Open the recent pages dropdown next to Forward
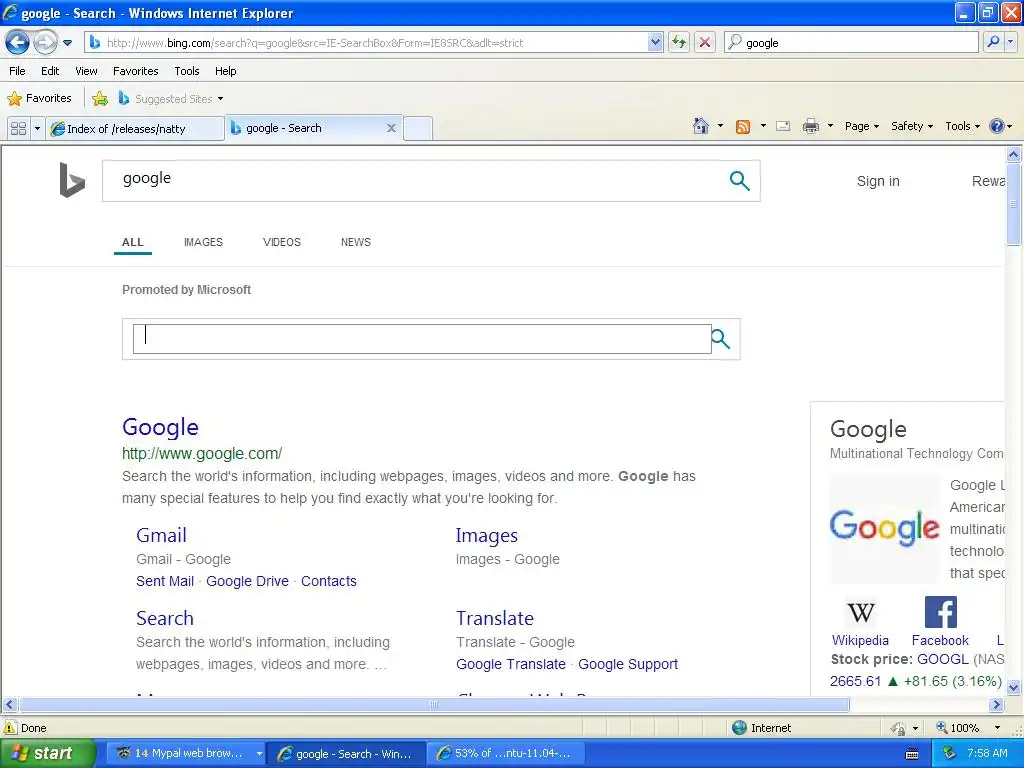 (x=67, y=43)
